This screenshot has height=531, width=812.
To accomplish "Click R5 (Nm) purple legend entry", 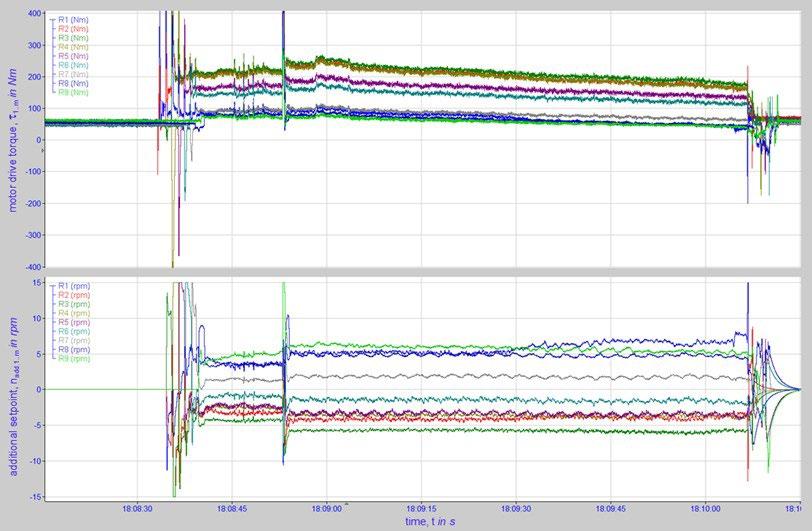I will [x=73, y=56].
